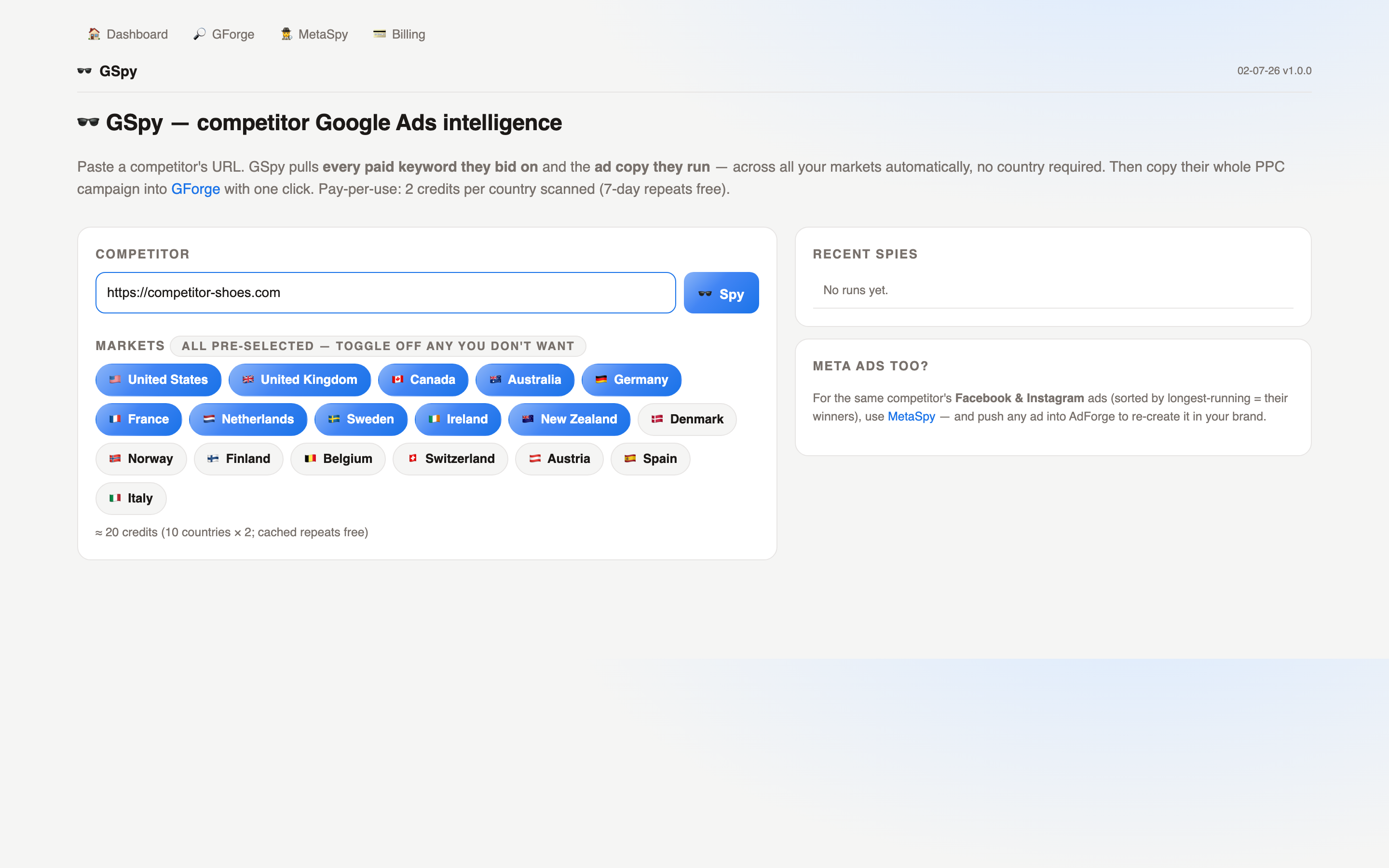The width and height of the screenshot is (1389, 868).
Task: Select the Italy market chip
Action: [131, 498]
